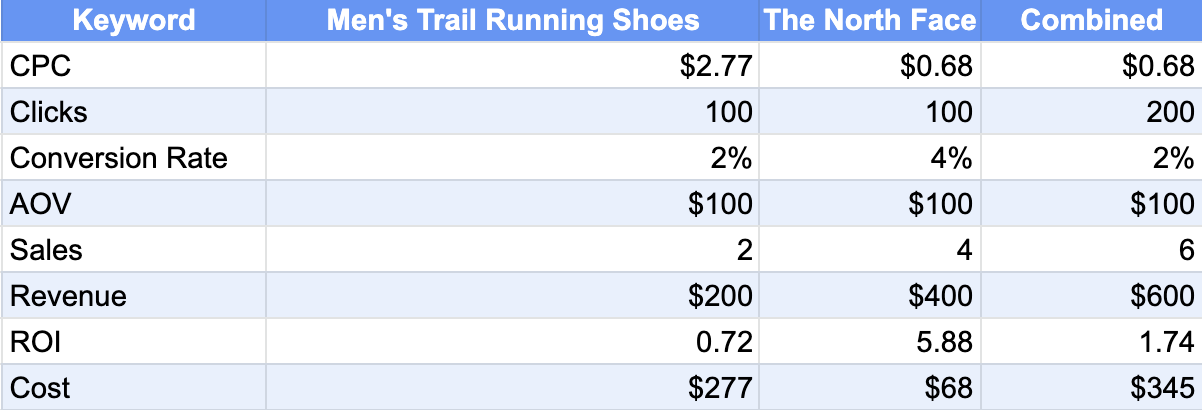This screenshot has height=410, width=1202.
Task: Select the Cost row label
Action: coord(133,387)
